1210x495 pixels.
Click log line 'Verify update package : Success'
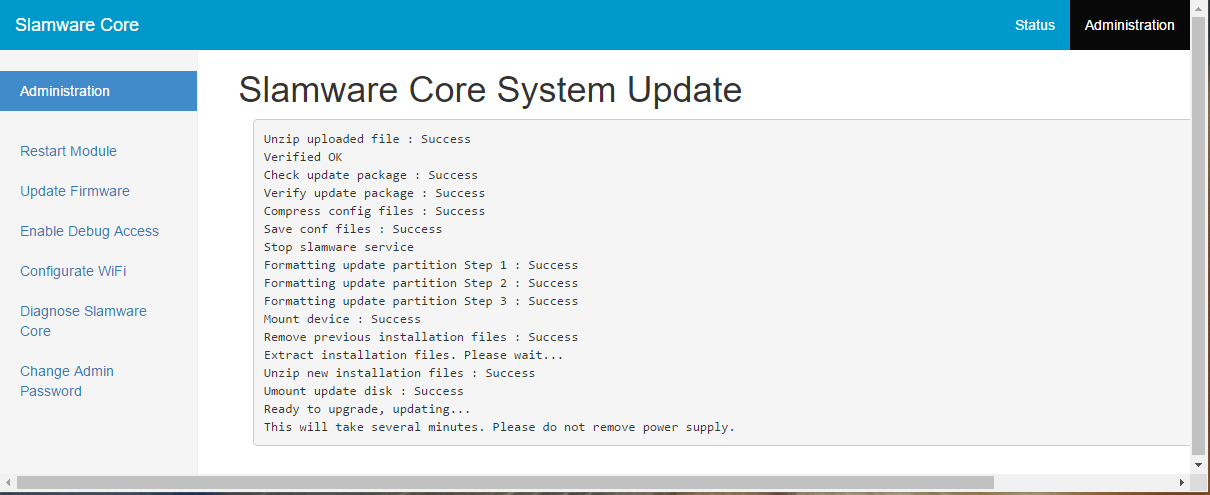click(374, 193)
